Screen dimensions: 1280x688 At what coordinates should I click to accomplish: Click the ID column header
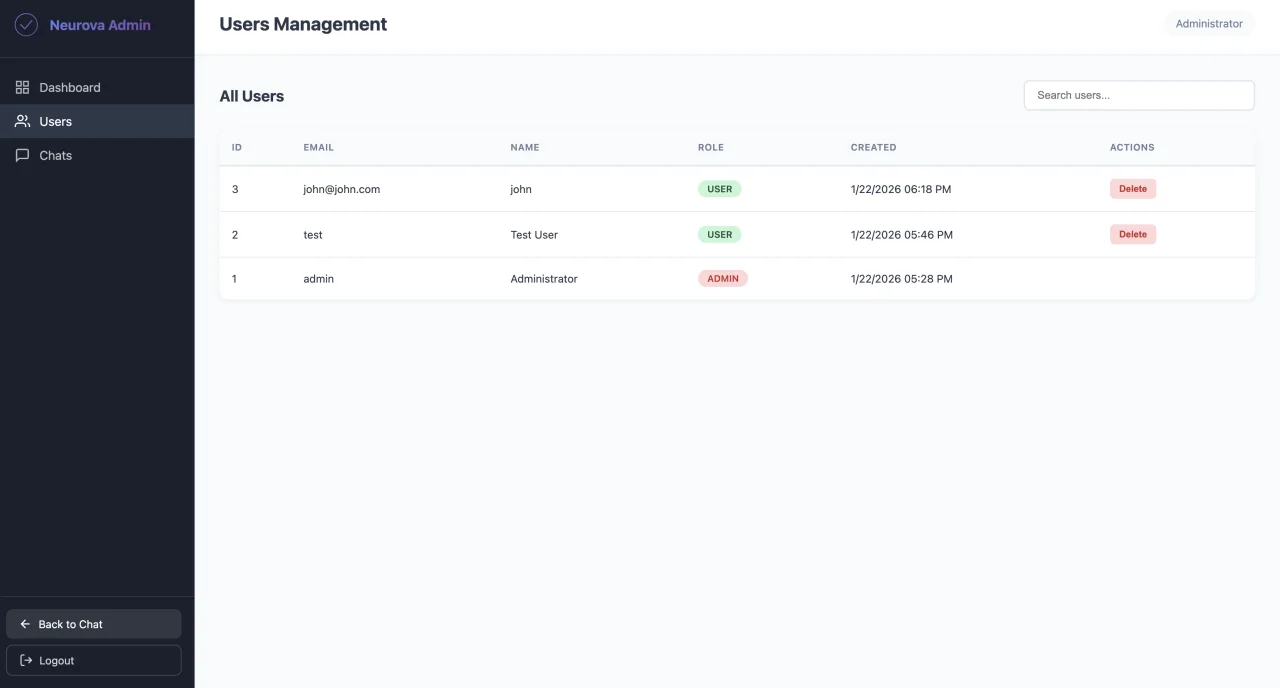click(237, 147)
